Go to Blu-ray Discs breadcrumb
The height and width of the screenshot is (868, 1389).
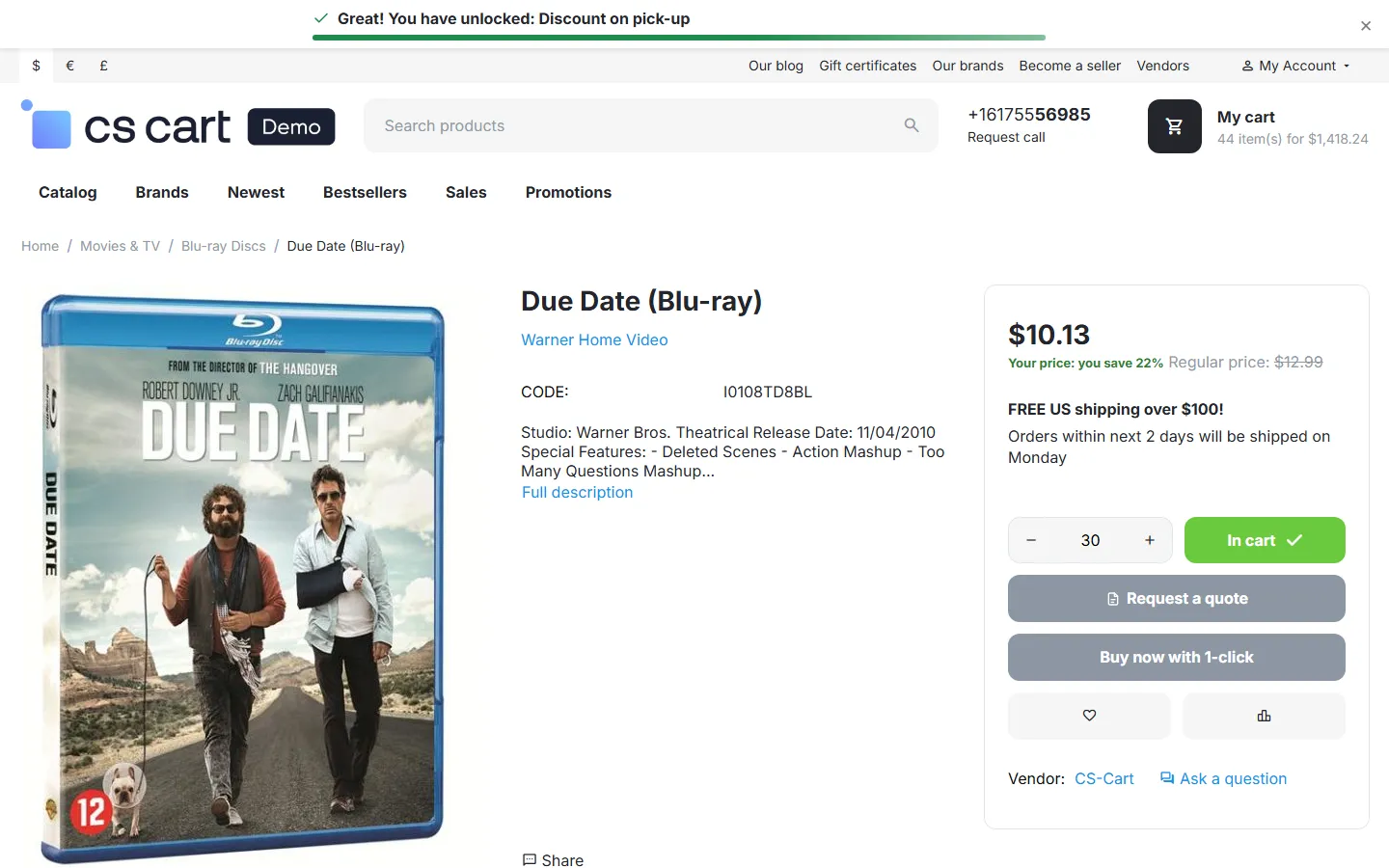point(223,246)
